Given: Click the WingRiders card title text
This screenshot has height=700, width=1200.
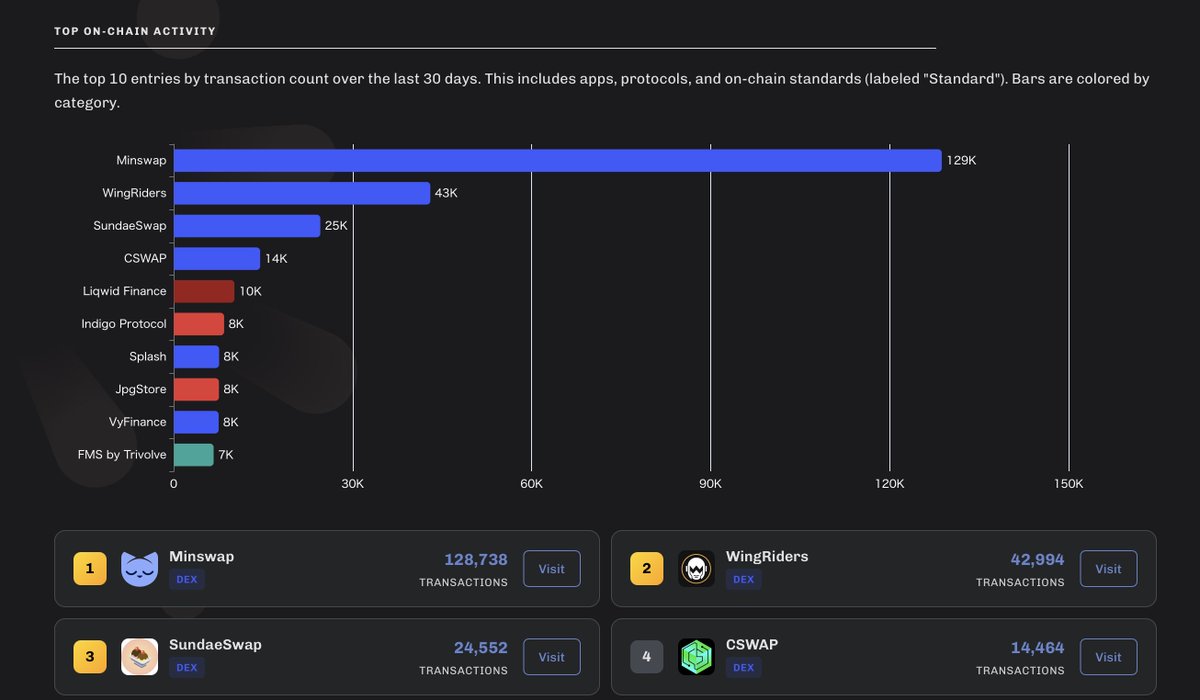Looking at the screenshot, I should 767,556.
